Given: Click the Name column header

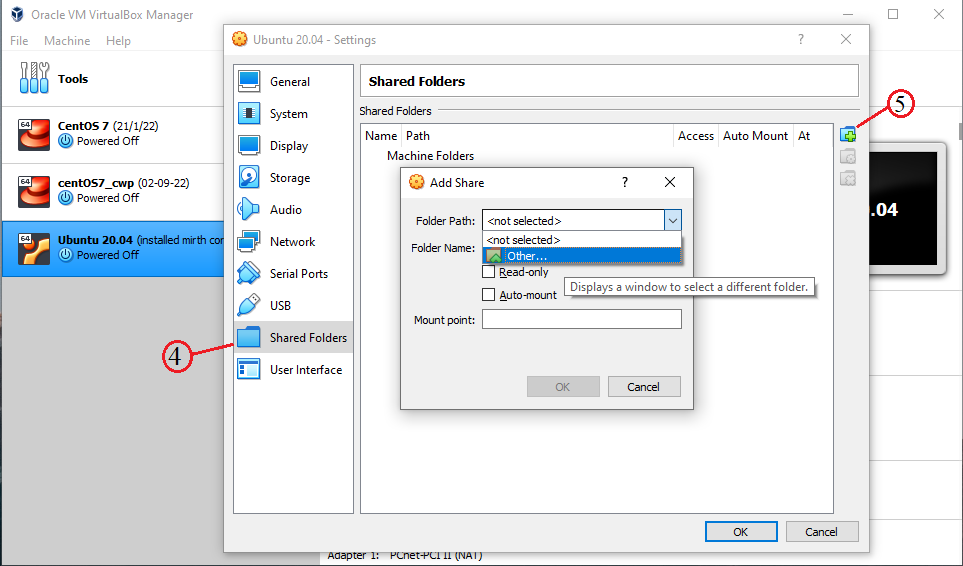Looking at the screenshot, I should pyautogui.click(x=381, y=136).
